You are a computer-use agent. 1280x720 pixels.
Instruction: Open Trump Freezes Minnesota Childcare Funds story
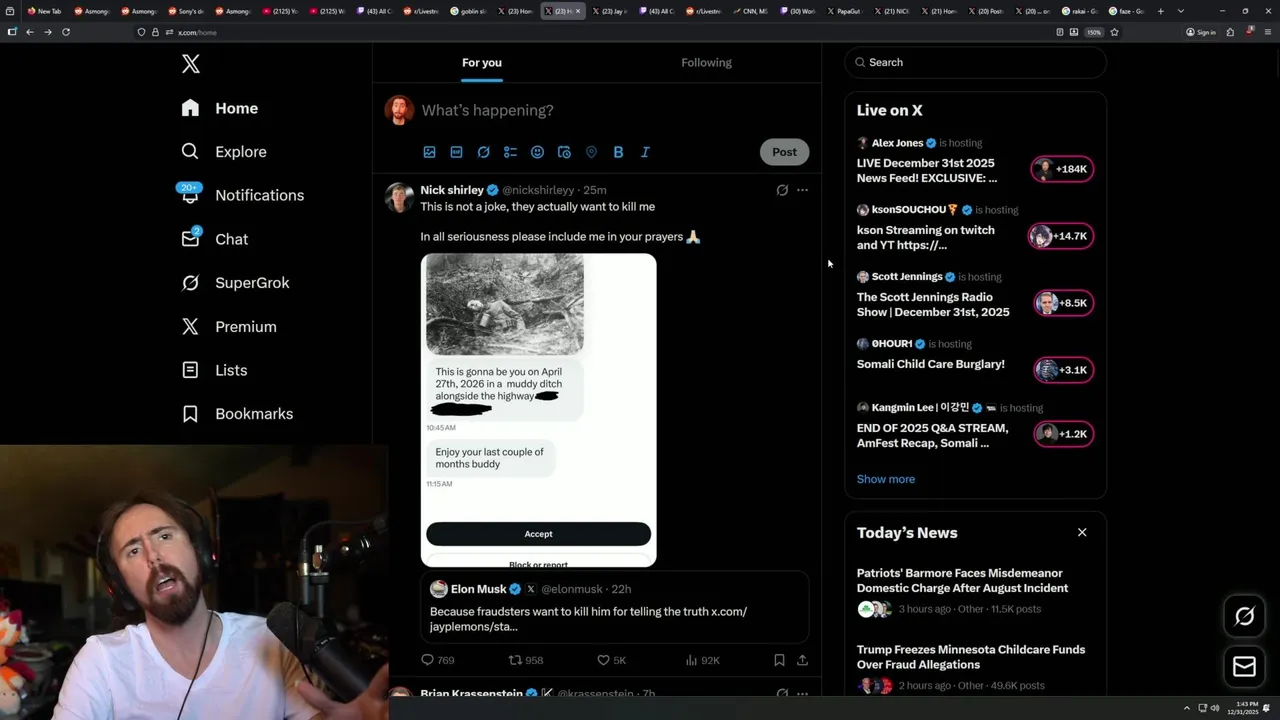[x=971, y=657]
